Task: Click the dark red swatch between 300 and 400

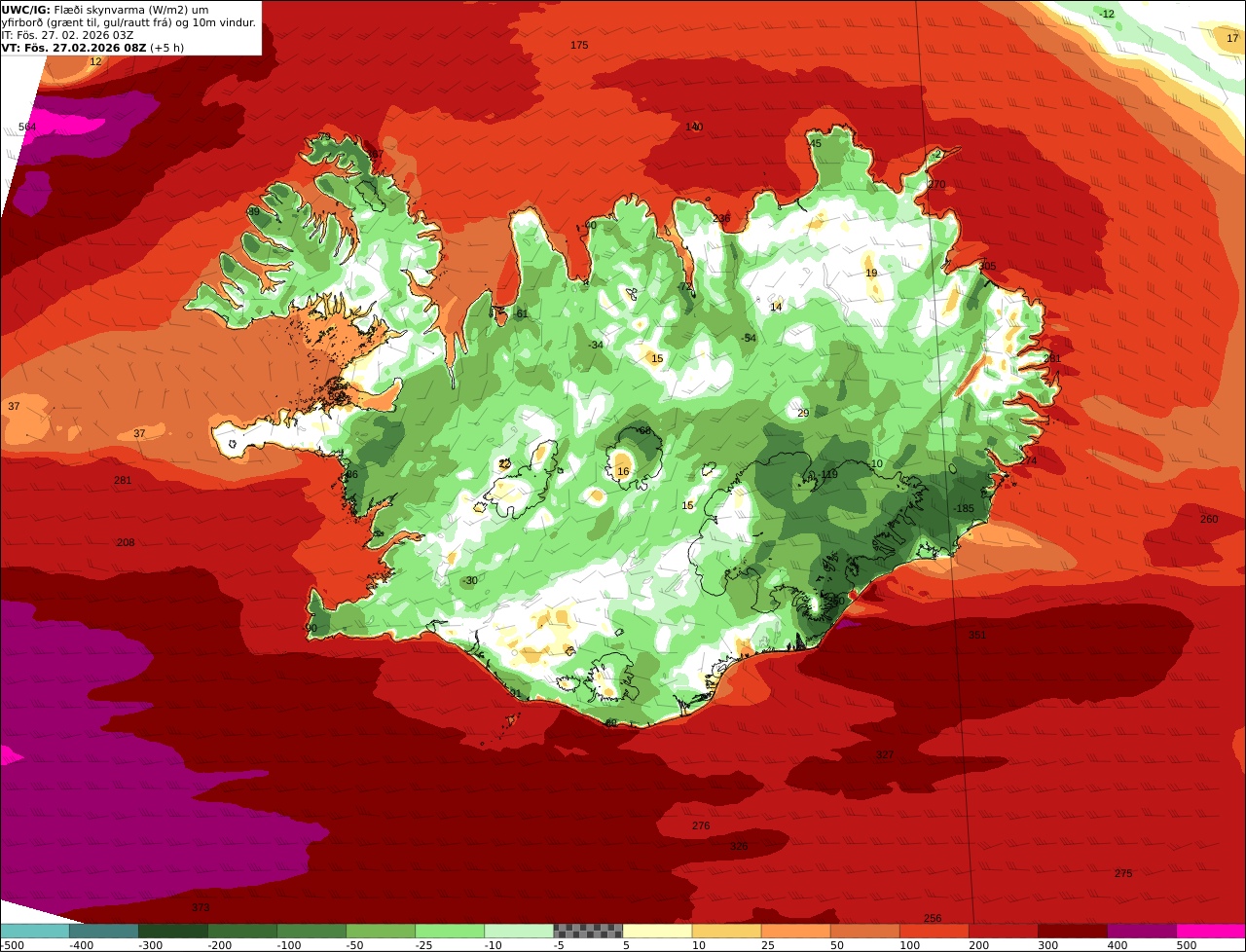Action: [x=1072, y=931]
